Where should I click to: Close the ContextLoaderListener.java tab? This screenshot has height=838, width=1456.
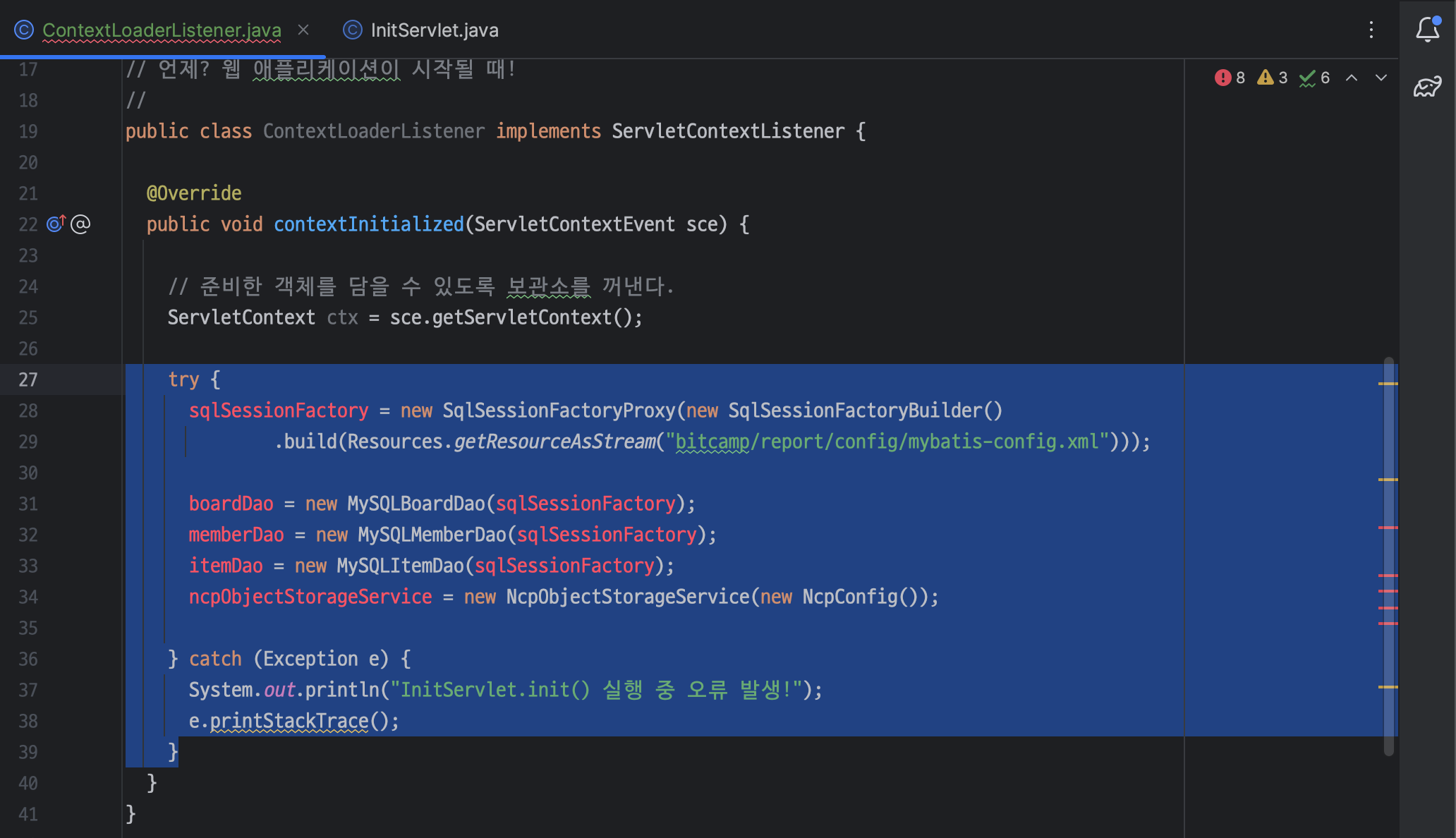(x=303, y=30)
